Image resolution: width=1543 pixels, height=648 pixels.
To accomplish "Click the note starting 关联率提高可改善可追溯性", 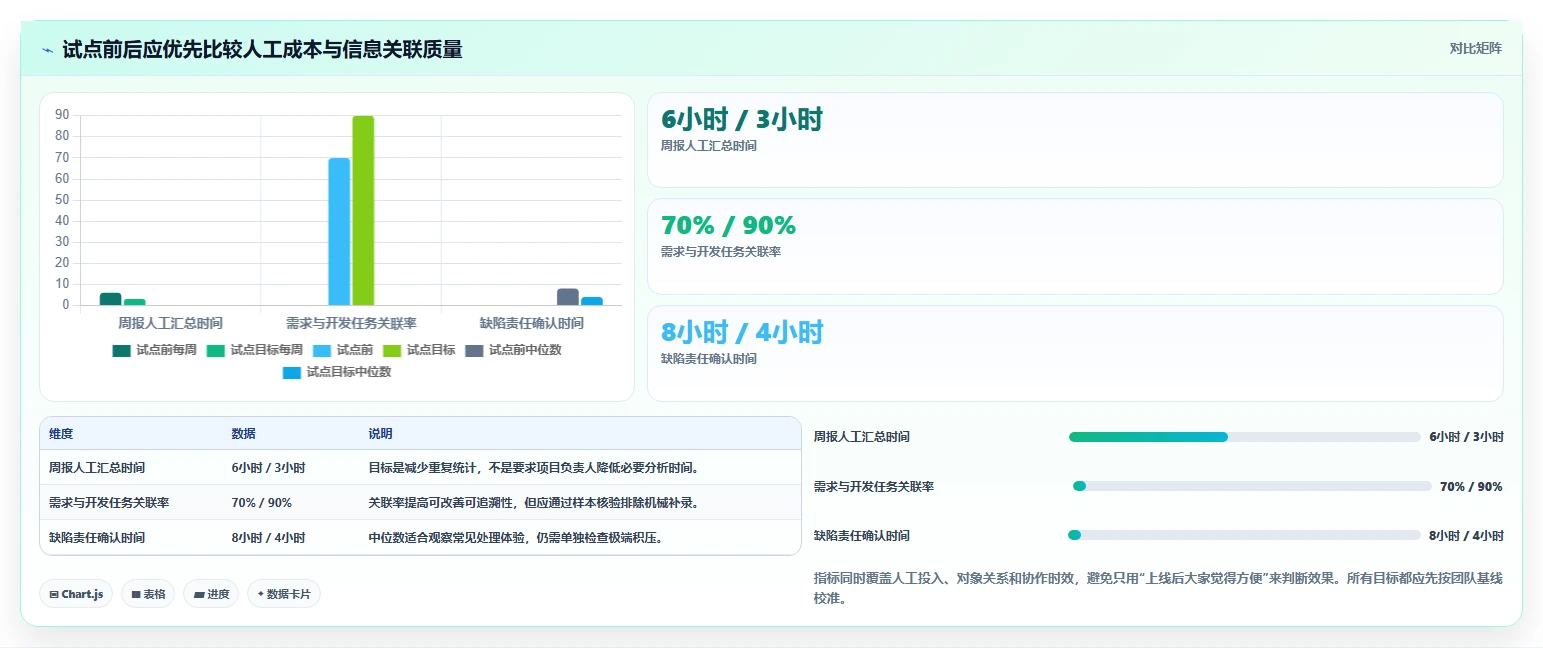I will coord(533,503).
